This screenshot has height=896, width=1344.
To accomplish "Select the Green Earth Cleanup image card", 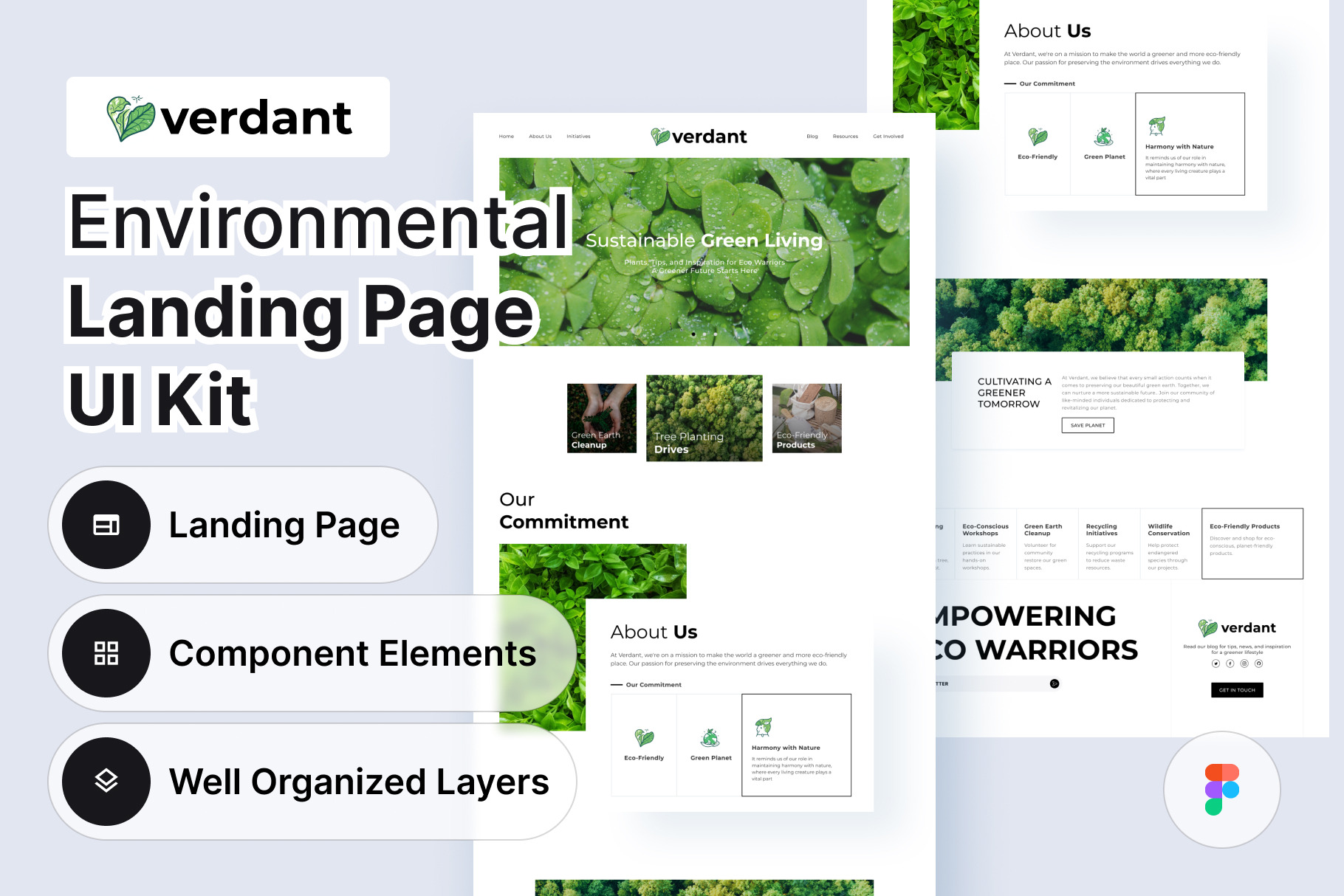I will [x=601, y=418].
